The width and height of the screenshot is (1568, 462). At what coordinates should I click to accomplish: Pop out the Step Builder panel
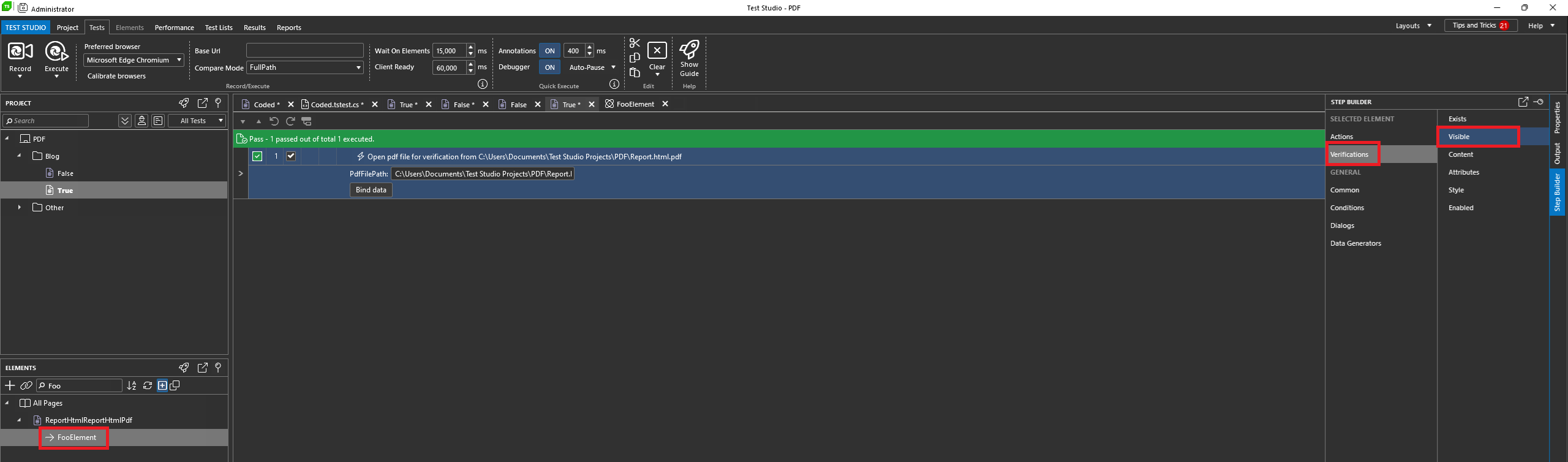coord(1523,102)
